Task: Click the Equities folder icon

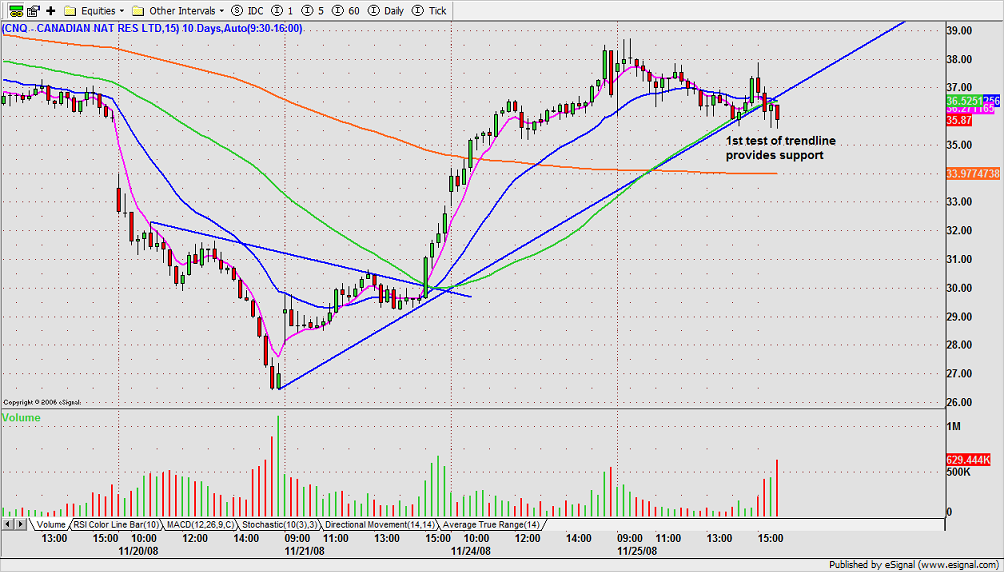Action: 70,11
